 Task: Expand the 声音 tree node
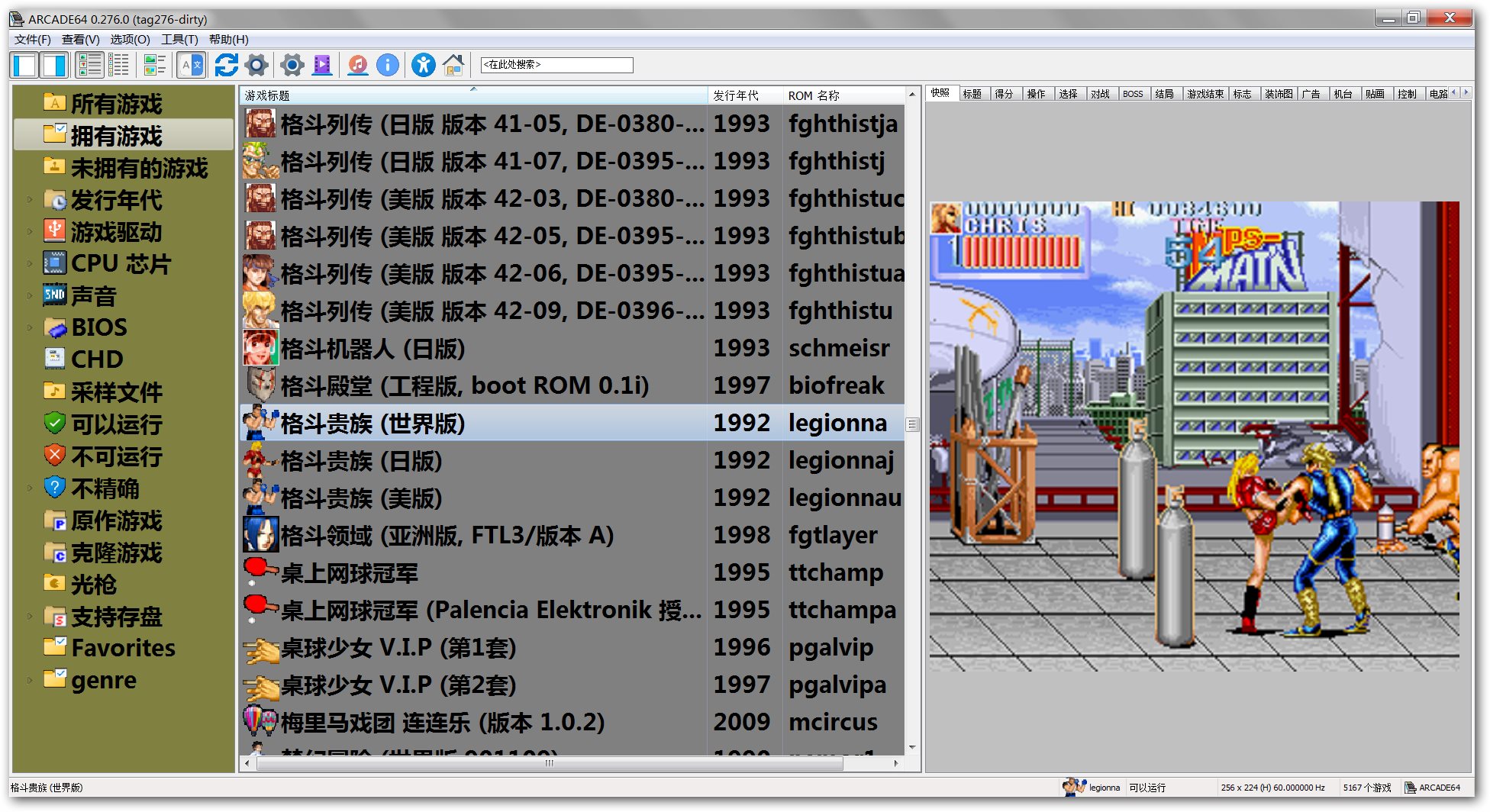30,295
